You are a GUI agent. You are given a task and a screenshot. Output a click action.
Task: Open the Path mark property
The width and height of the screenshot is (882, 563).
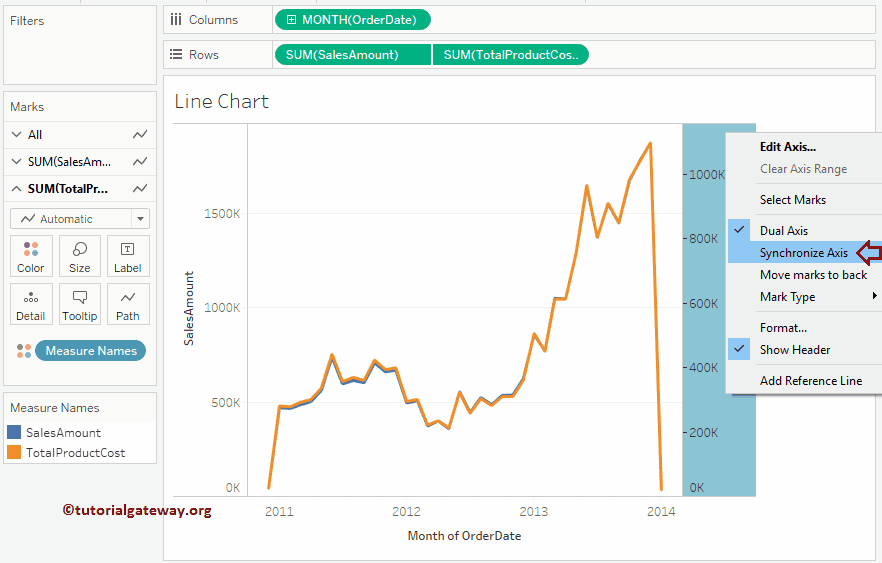(x=128, y=304)
